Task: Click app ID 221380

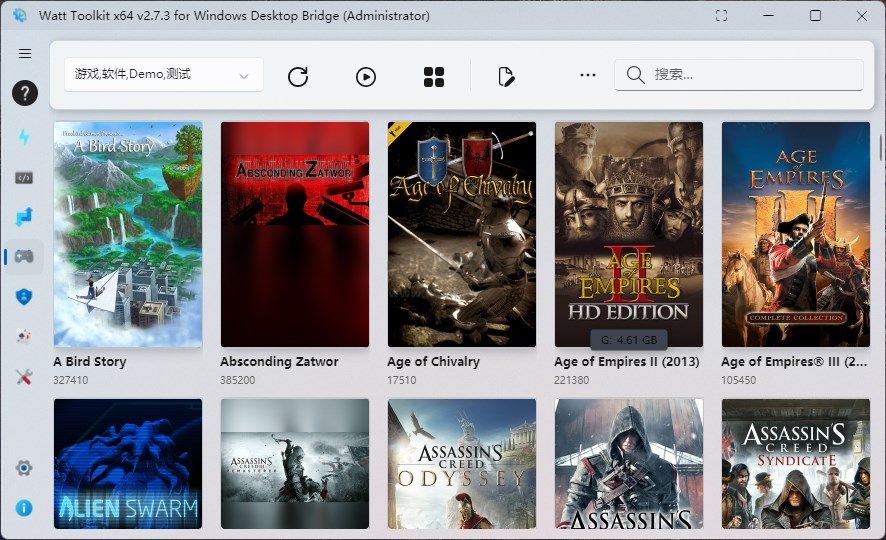Action: point(571,380)
